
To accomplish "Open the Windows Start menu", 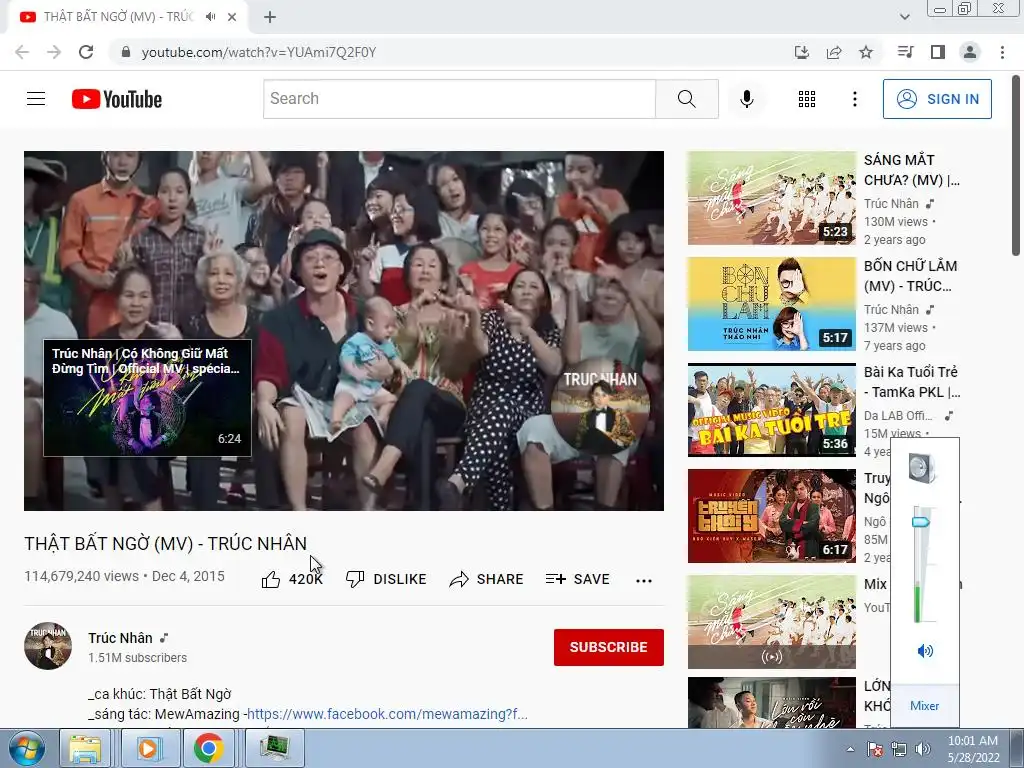I will click(x=27, y=749).
